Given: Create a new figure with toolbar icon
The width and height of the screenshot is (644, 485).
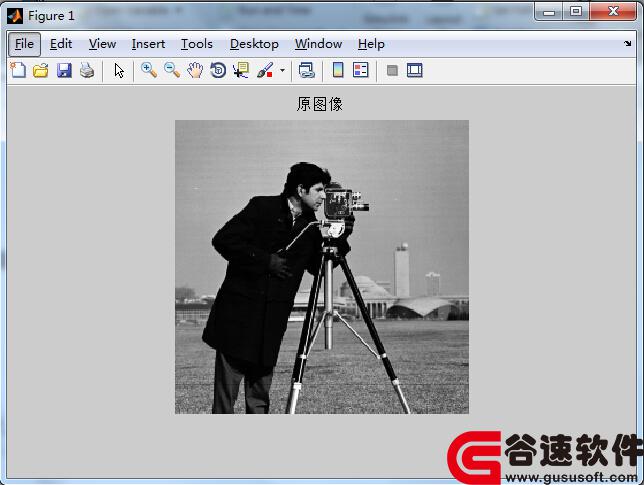Looking at the screenshot, I should 18,70.
